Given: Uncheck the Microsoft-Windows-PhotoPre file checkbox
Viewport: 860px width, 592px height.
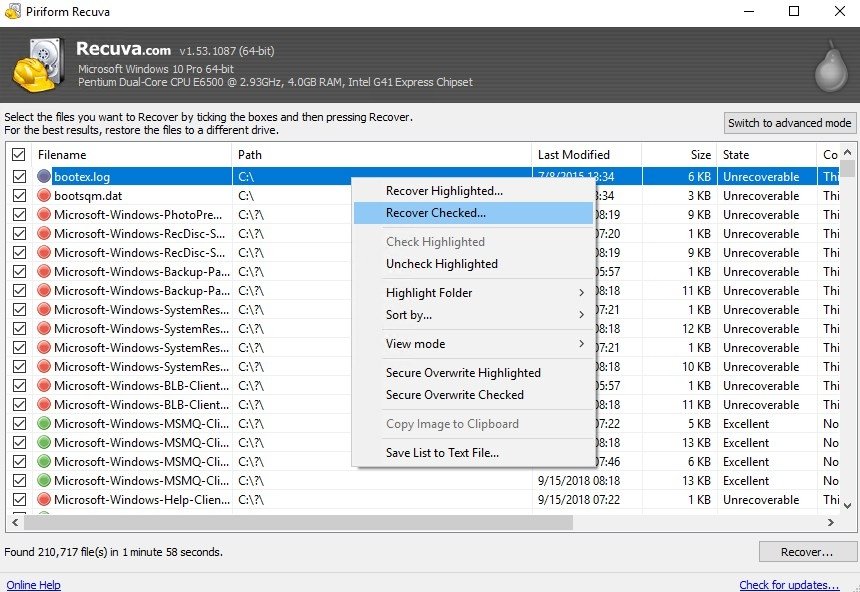Looking at the screenshot, I should click(x=19, y=215).
